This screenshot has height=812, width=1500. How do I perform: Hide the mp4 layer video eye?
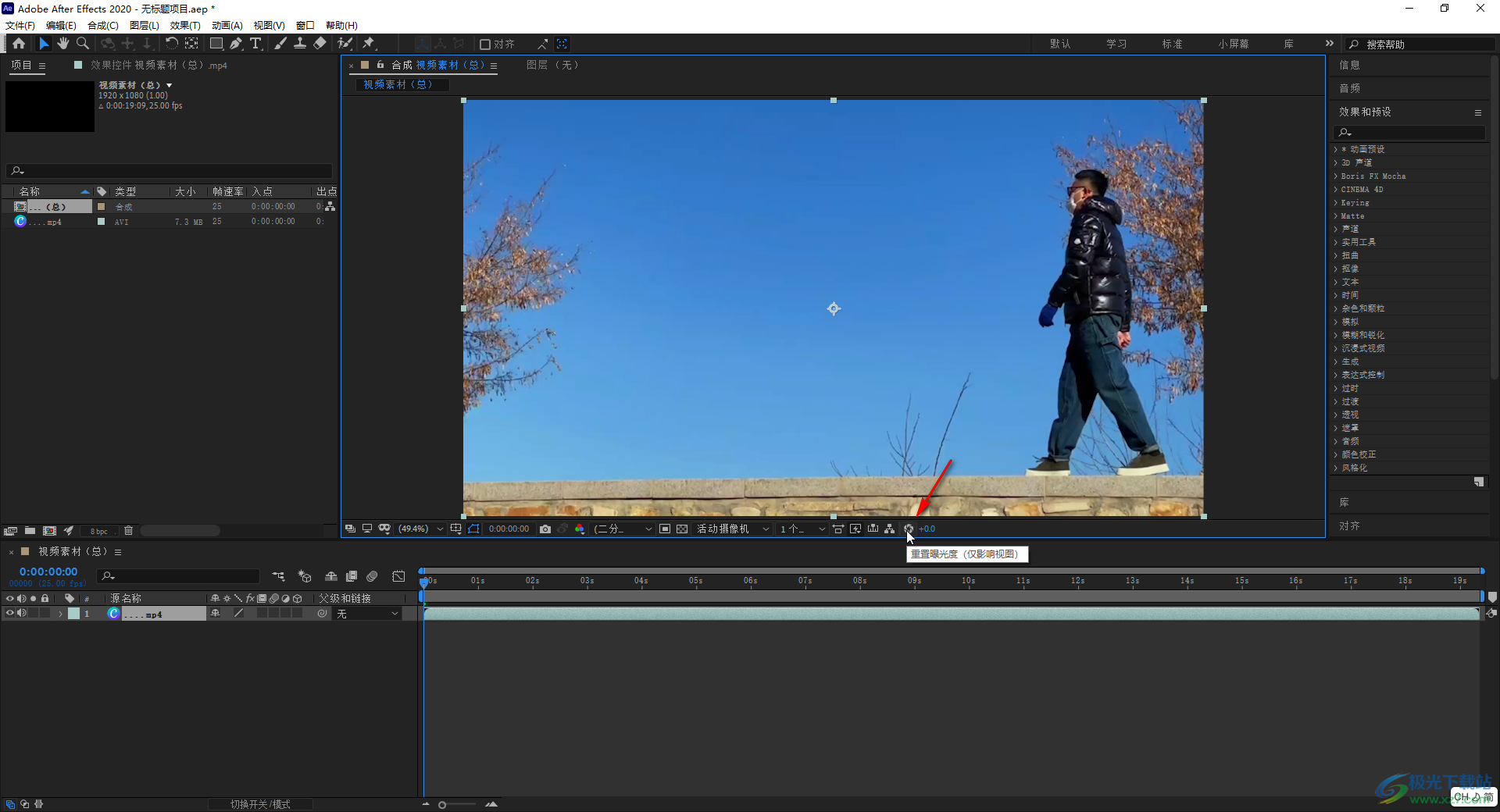(x=10, y=614)
